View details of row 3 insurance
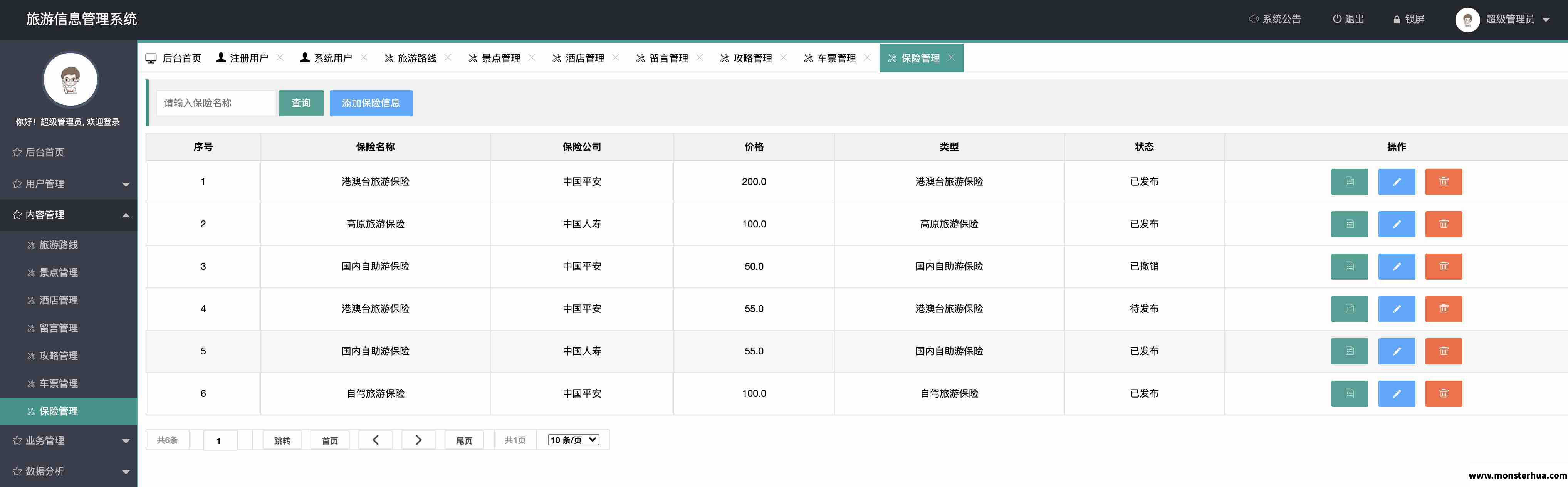1568x487 pixels. [1350, 266]
